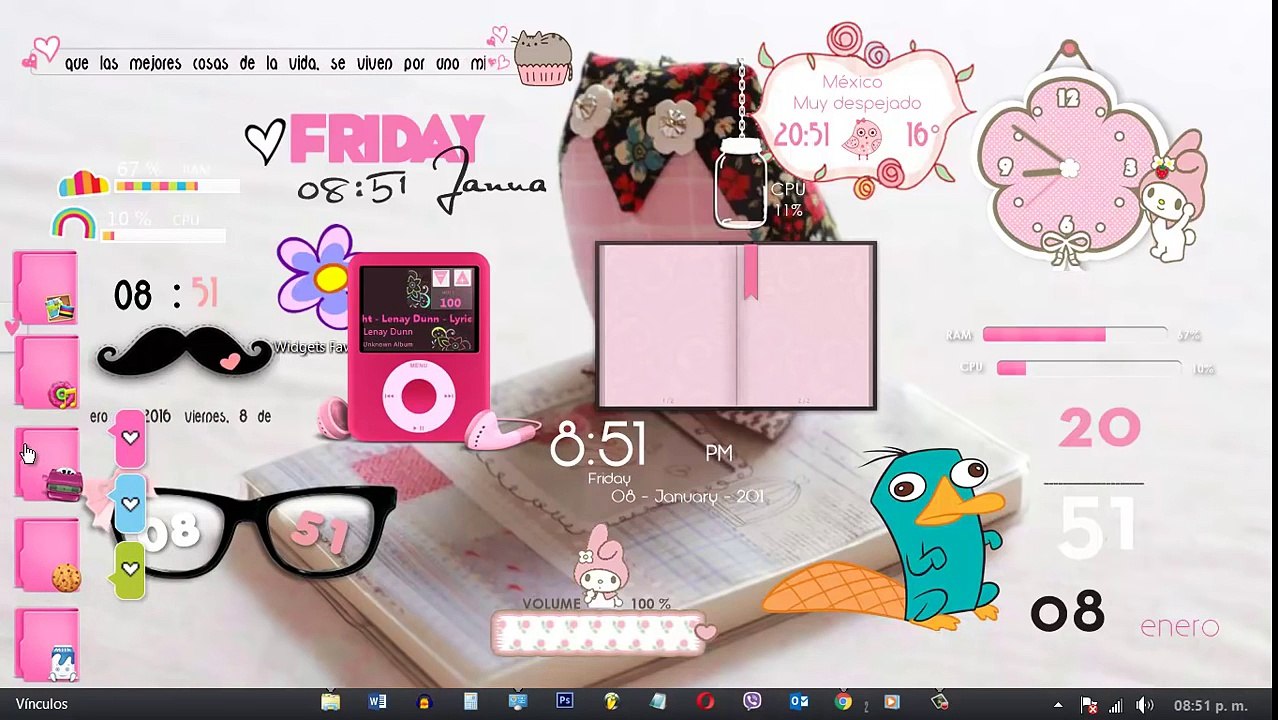Viewport: 1278px width, 720px height.
Task: Toggle play/pause on the iPod wheel
Action: 420,427
